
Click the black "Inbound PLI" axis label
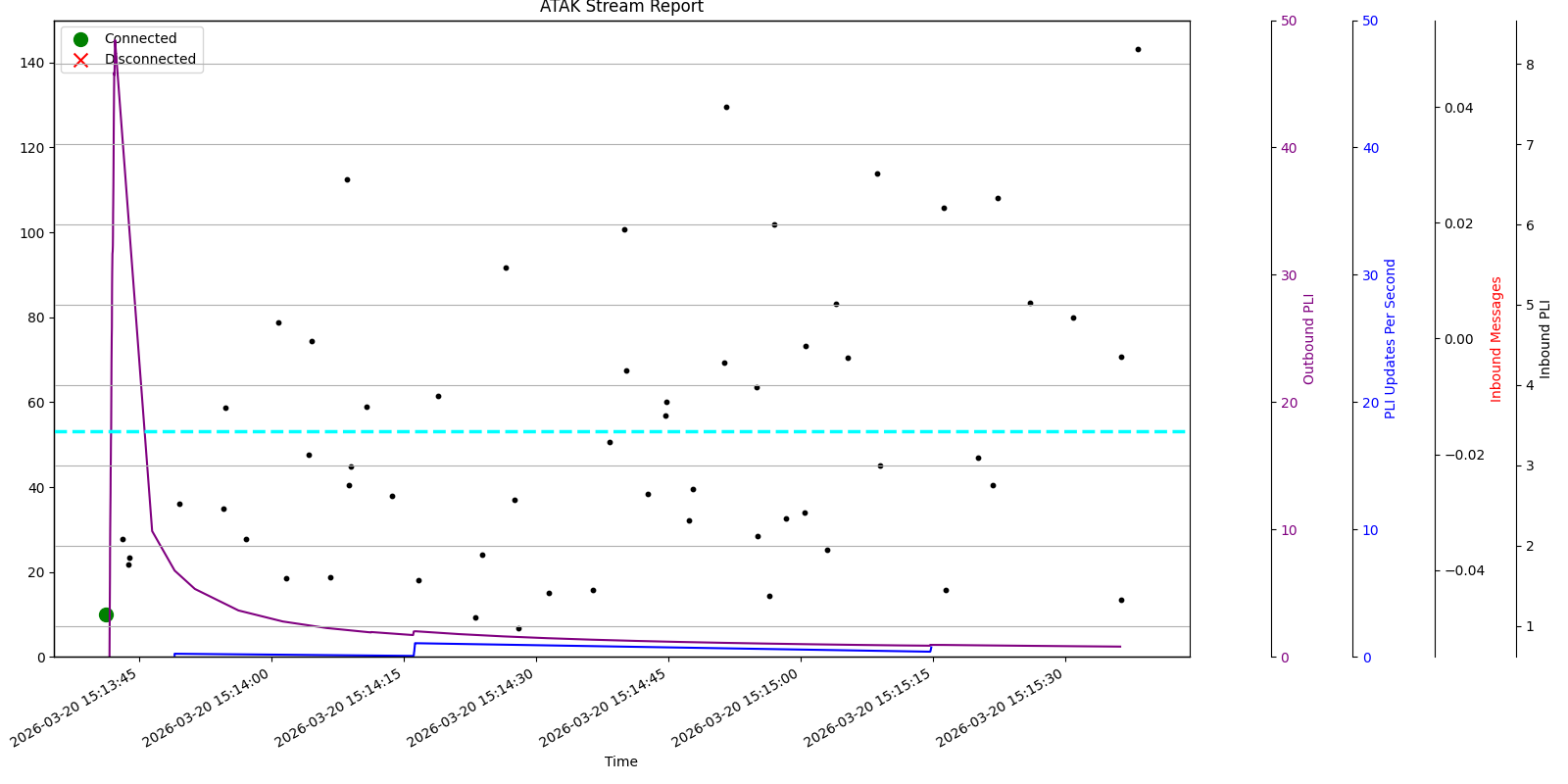pyautogui.click(x=1545, y=339)
